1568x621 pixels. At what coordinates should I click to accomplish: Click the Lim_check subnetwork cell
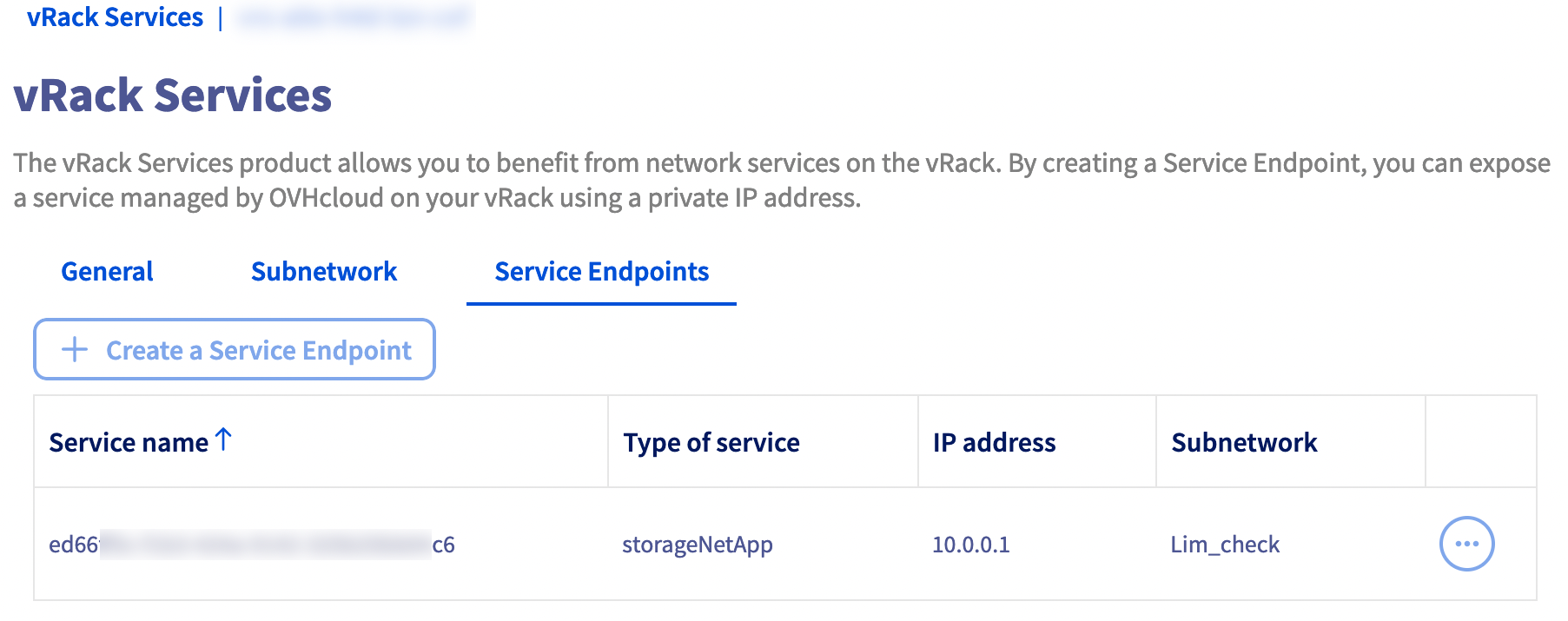click(x=1225, y=545)
